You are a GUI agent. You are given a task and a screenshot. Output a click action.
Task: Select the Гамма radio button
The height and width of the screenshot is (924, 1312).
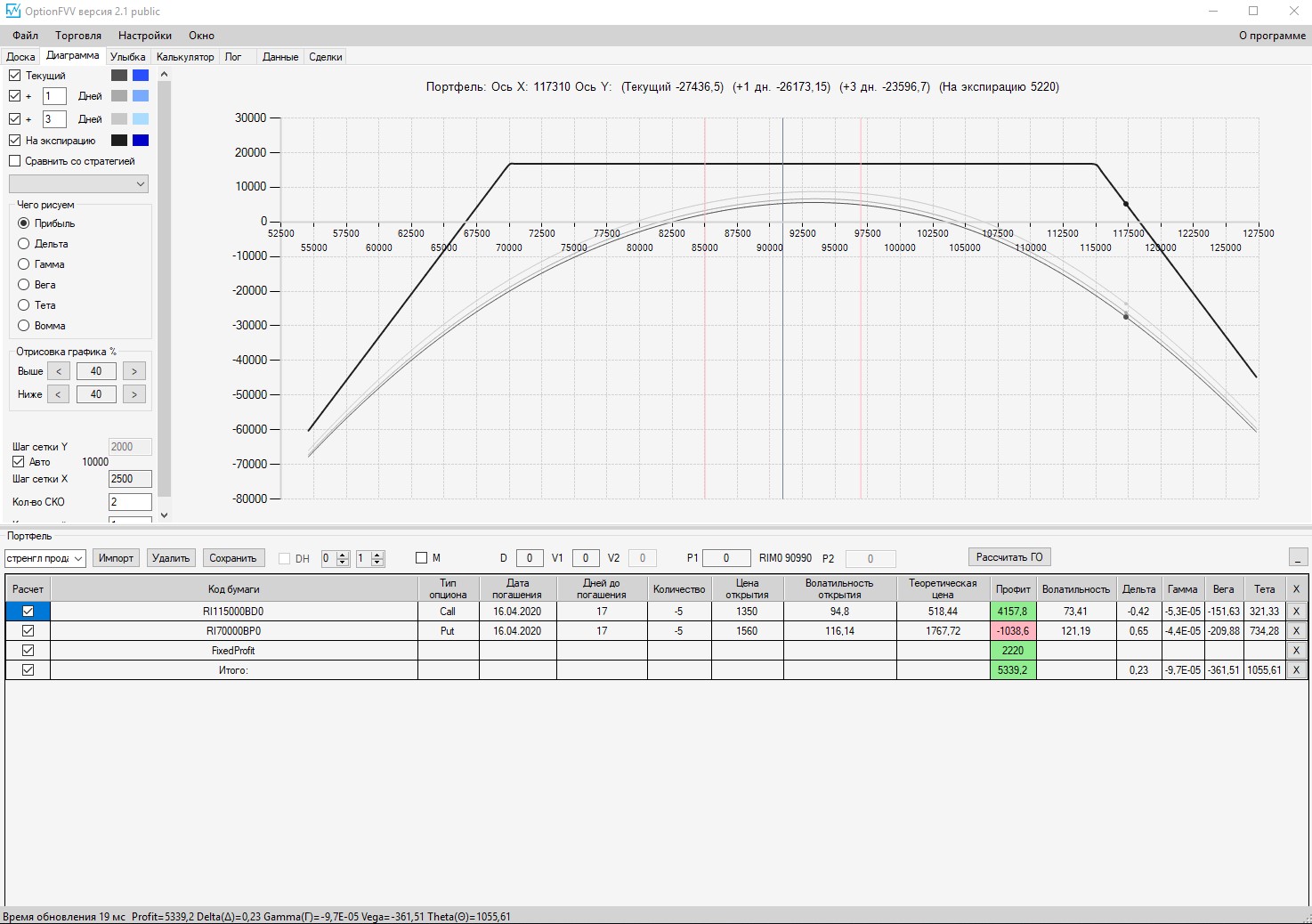24,264
